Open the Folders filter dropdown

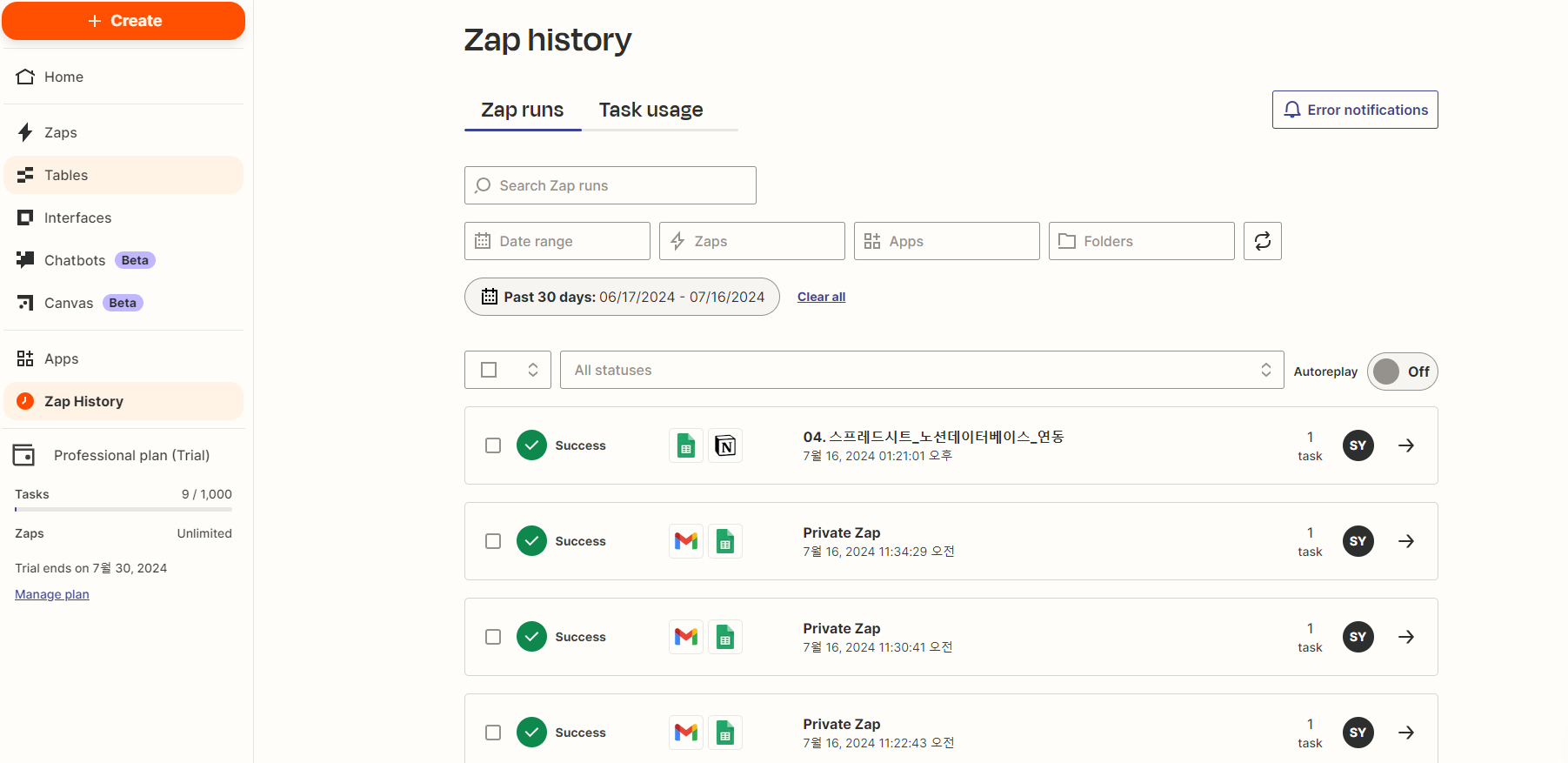1142,241
